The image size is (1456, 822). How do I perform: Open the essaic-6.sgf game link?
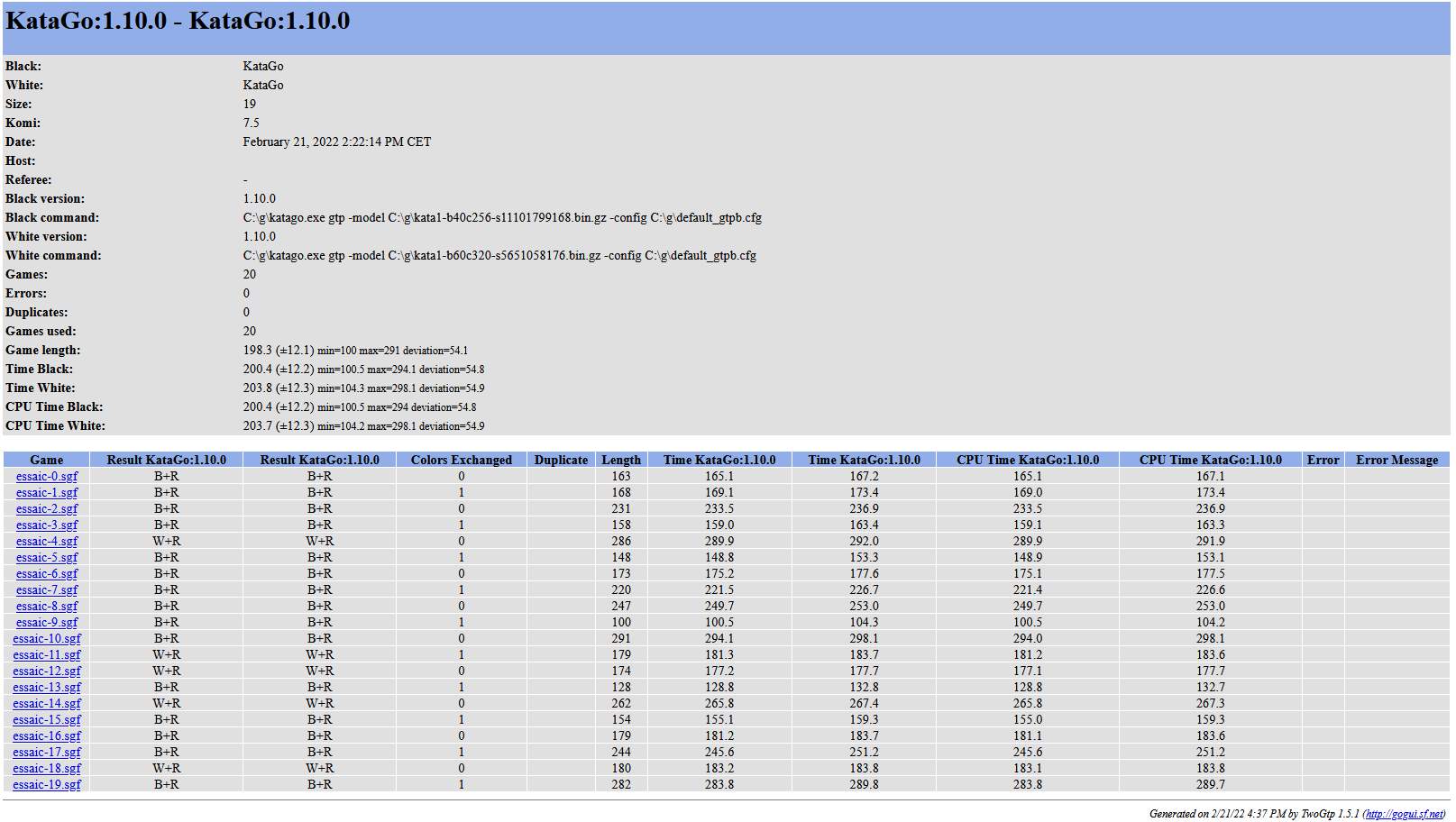click(47, 573)
